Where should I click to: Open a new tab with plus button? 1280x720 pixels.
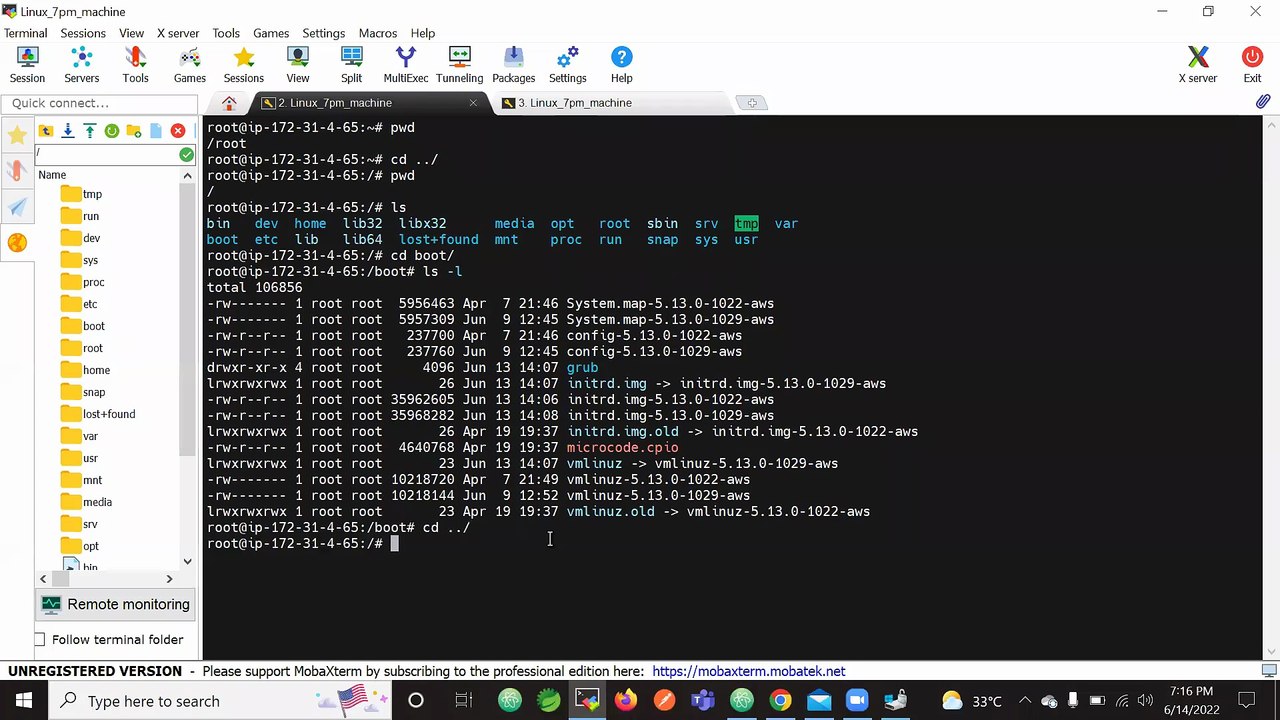(x=752, y=103)
